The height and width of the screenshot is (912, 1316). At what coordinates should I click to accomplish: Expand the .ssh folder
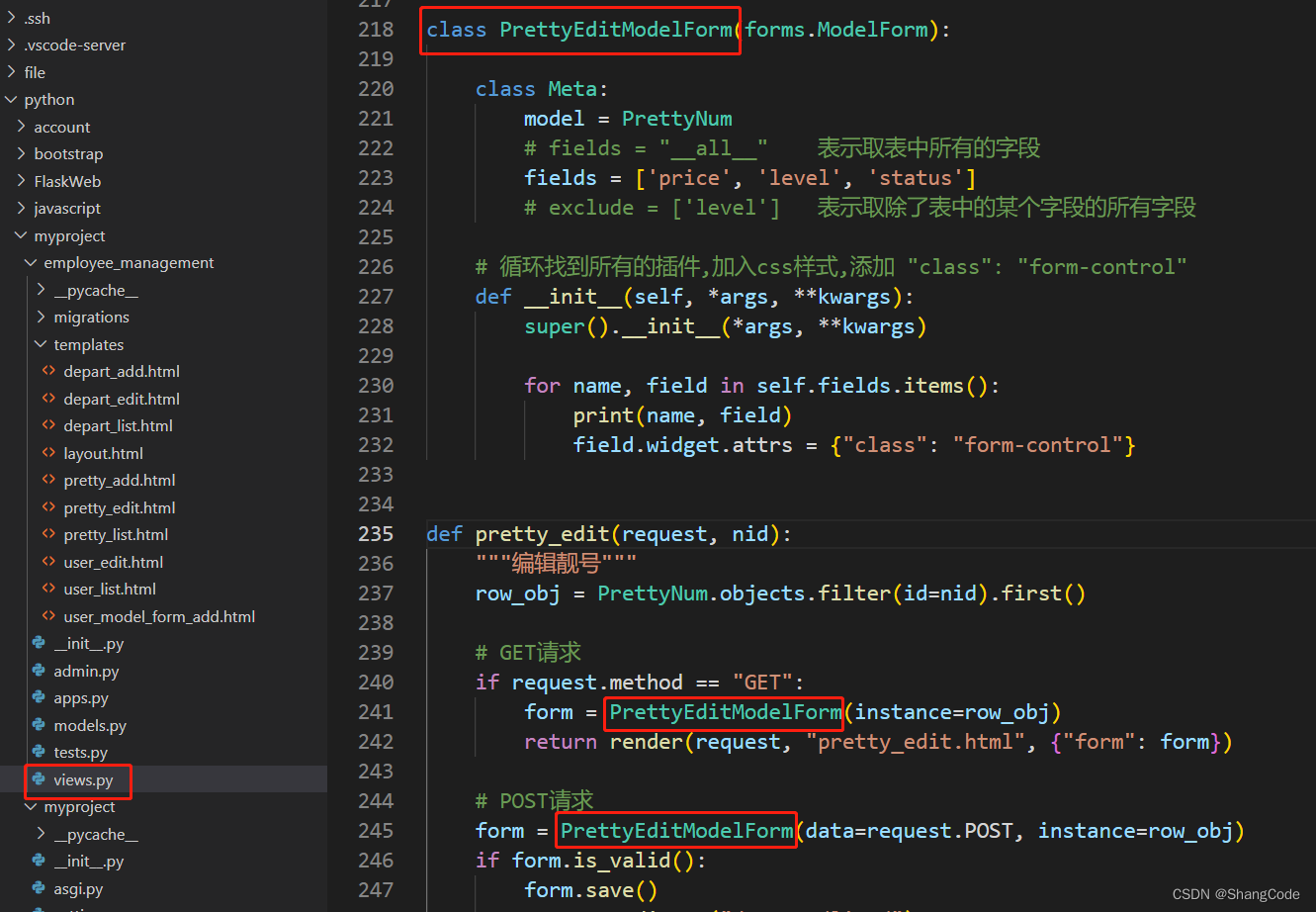point(12,18)
